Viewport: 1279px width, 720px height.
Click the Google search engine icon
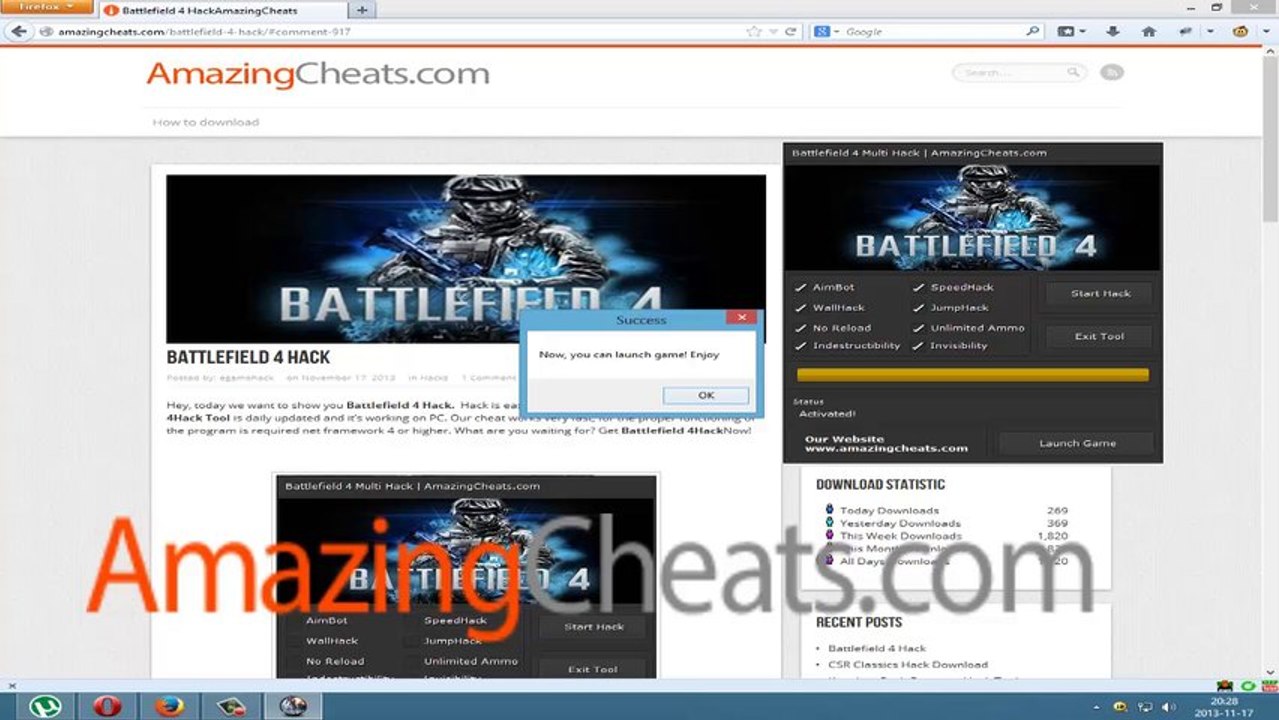coord(822,31)
